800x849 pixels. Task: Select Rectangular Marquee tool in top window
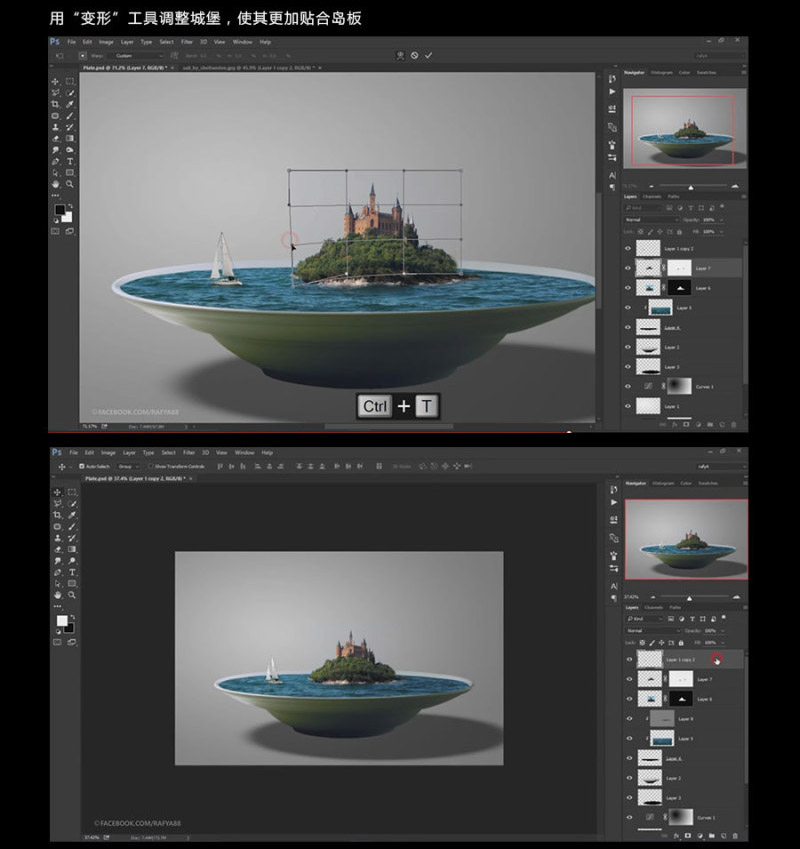coord(70,81)
